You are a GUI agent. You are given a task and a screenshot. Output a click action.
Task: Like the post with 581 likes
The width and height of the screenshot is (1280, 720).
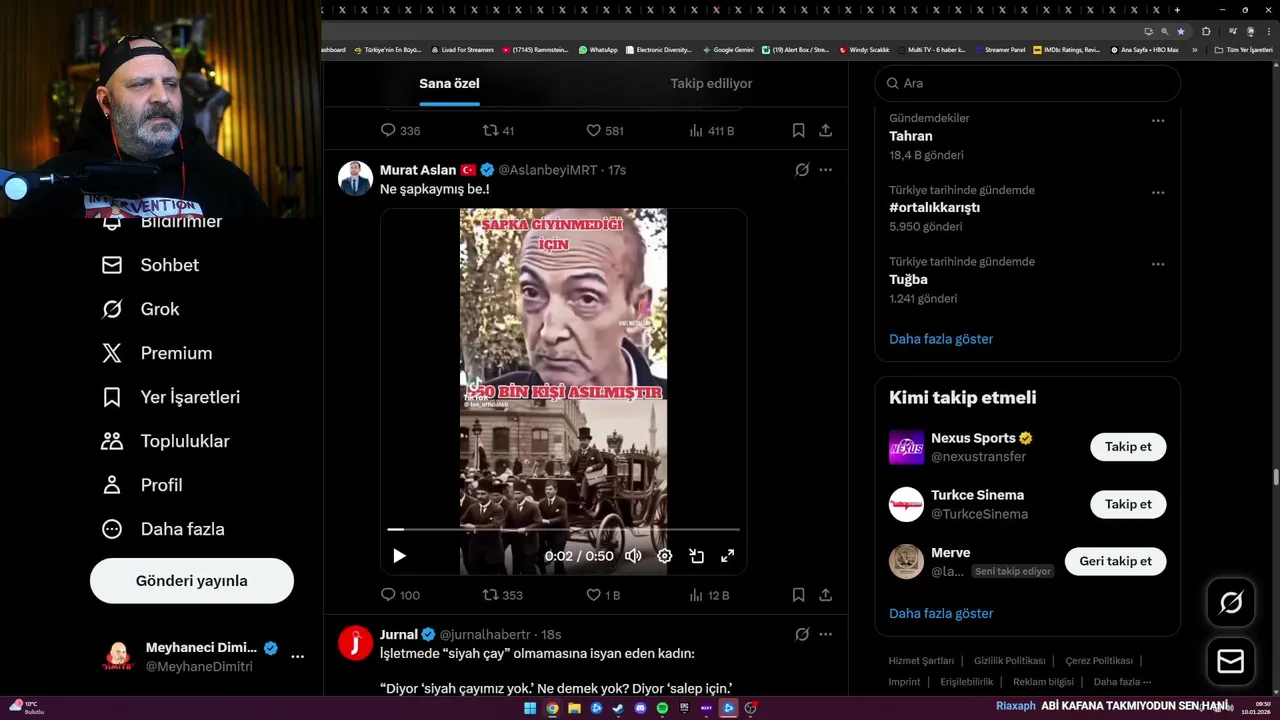pyautogui.click(x=605, y=130)
